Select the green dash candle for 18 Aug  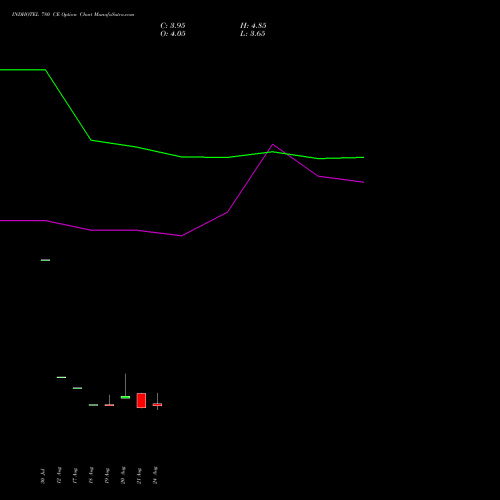pos(93,405)
